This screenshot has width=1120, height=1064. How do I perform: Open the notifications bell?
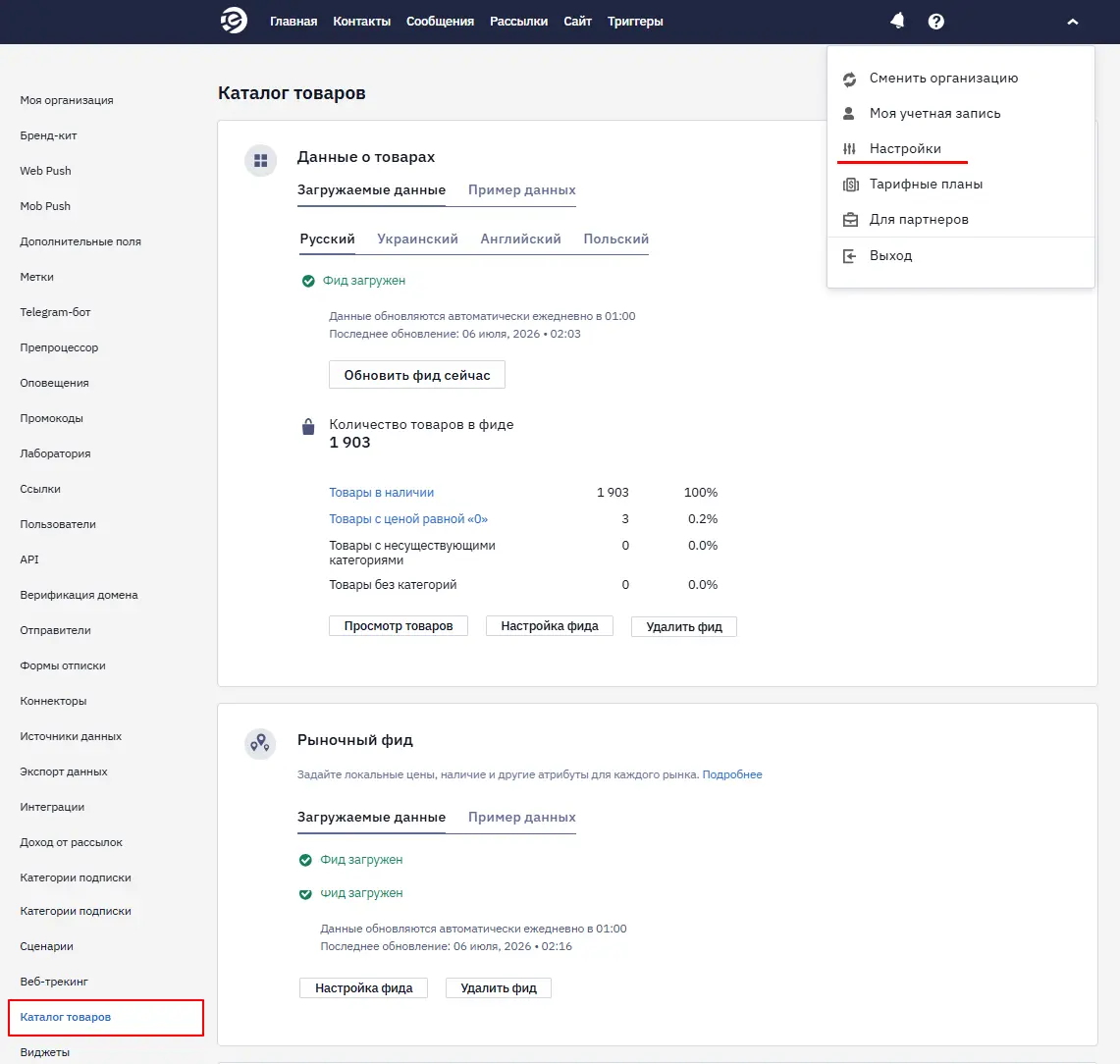(897, 22)
